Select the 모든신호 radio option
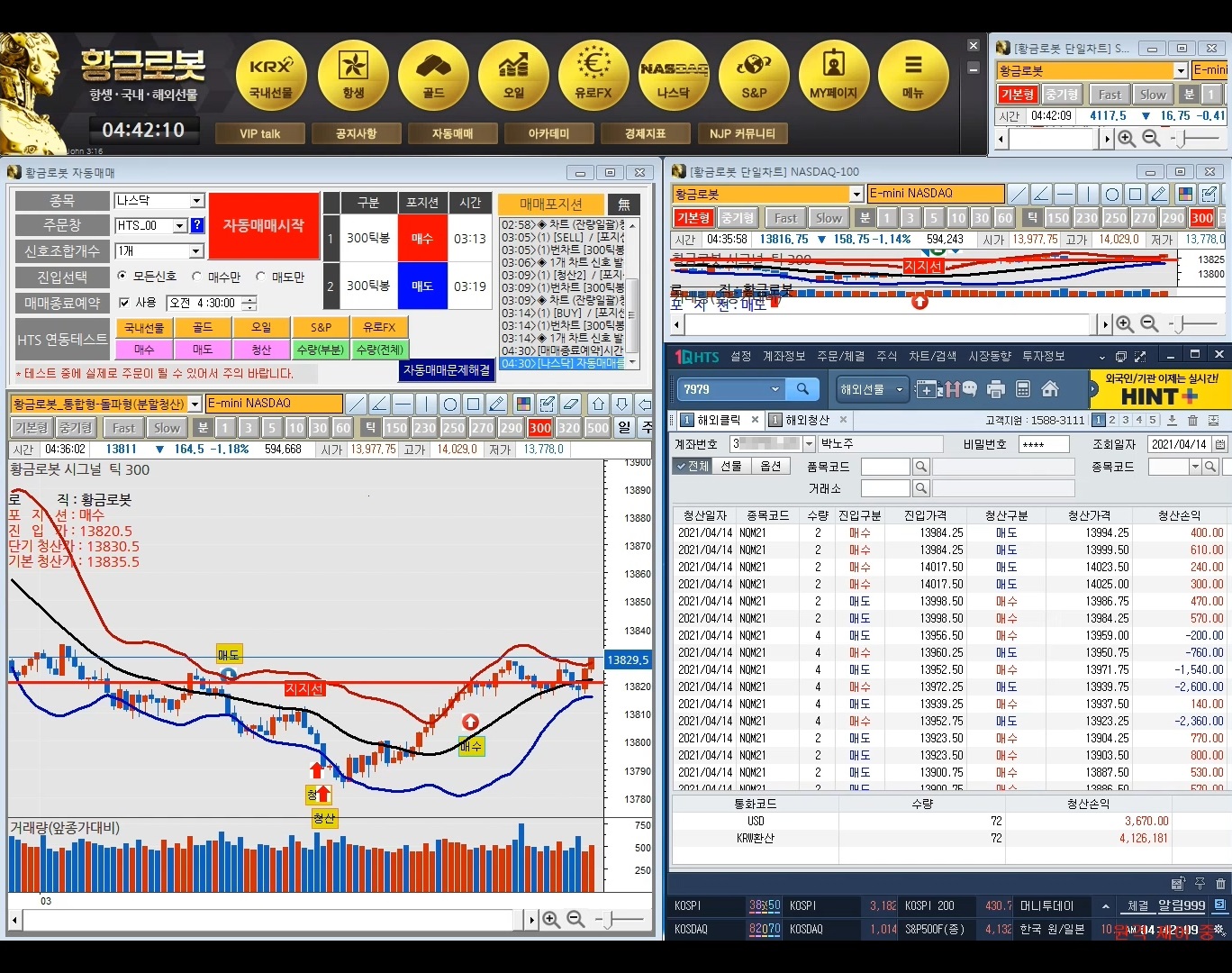 click(x=123, y=276)
